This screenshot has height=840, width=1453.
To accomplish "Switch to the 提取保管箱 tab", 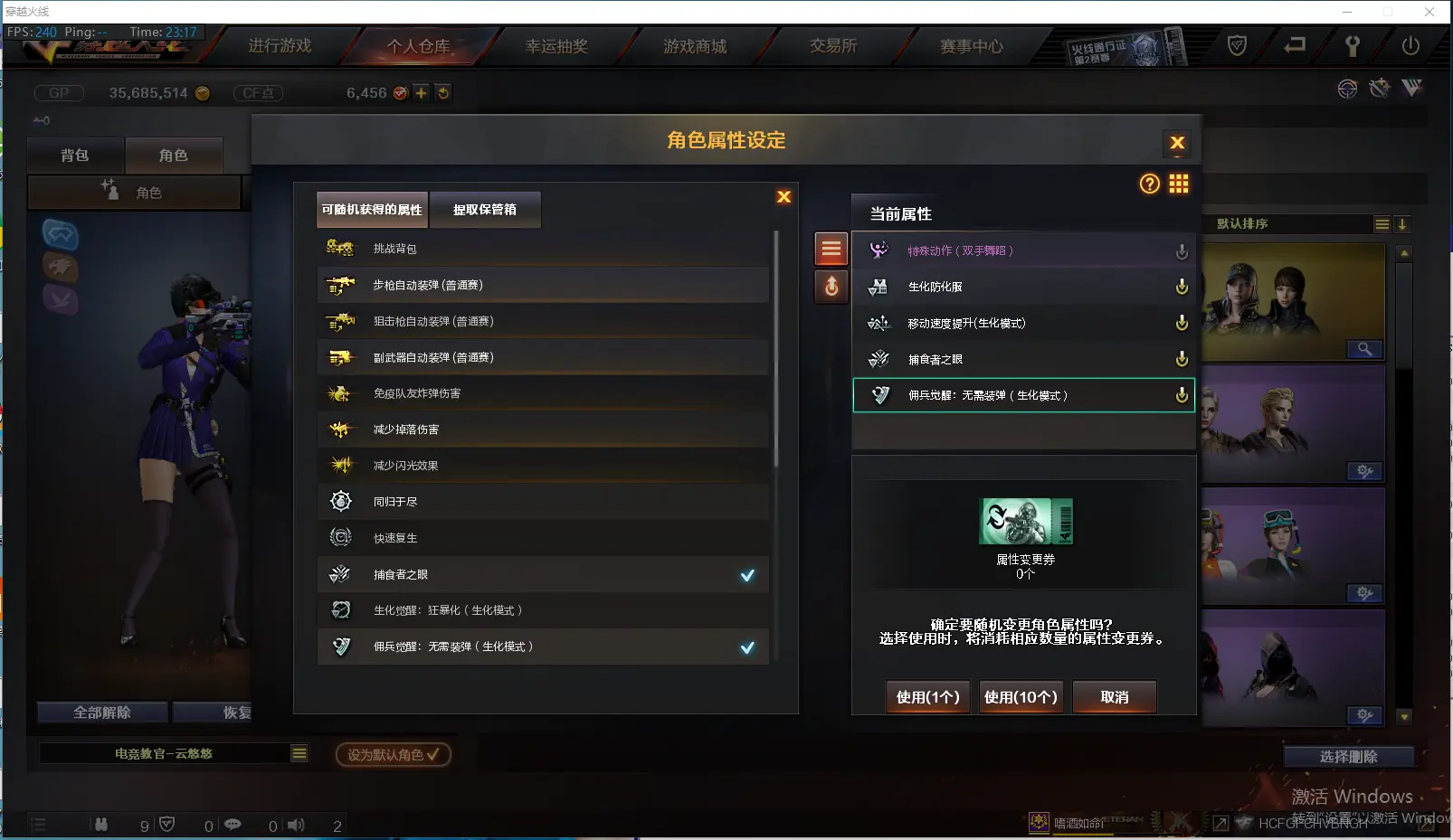I will 485,210.
